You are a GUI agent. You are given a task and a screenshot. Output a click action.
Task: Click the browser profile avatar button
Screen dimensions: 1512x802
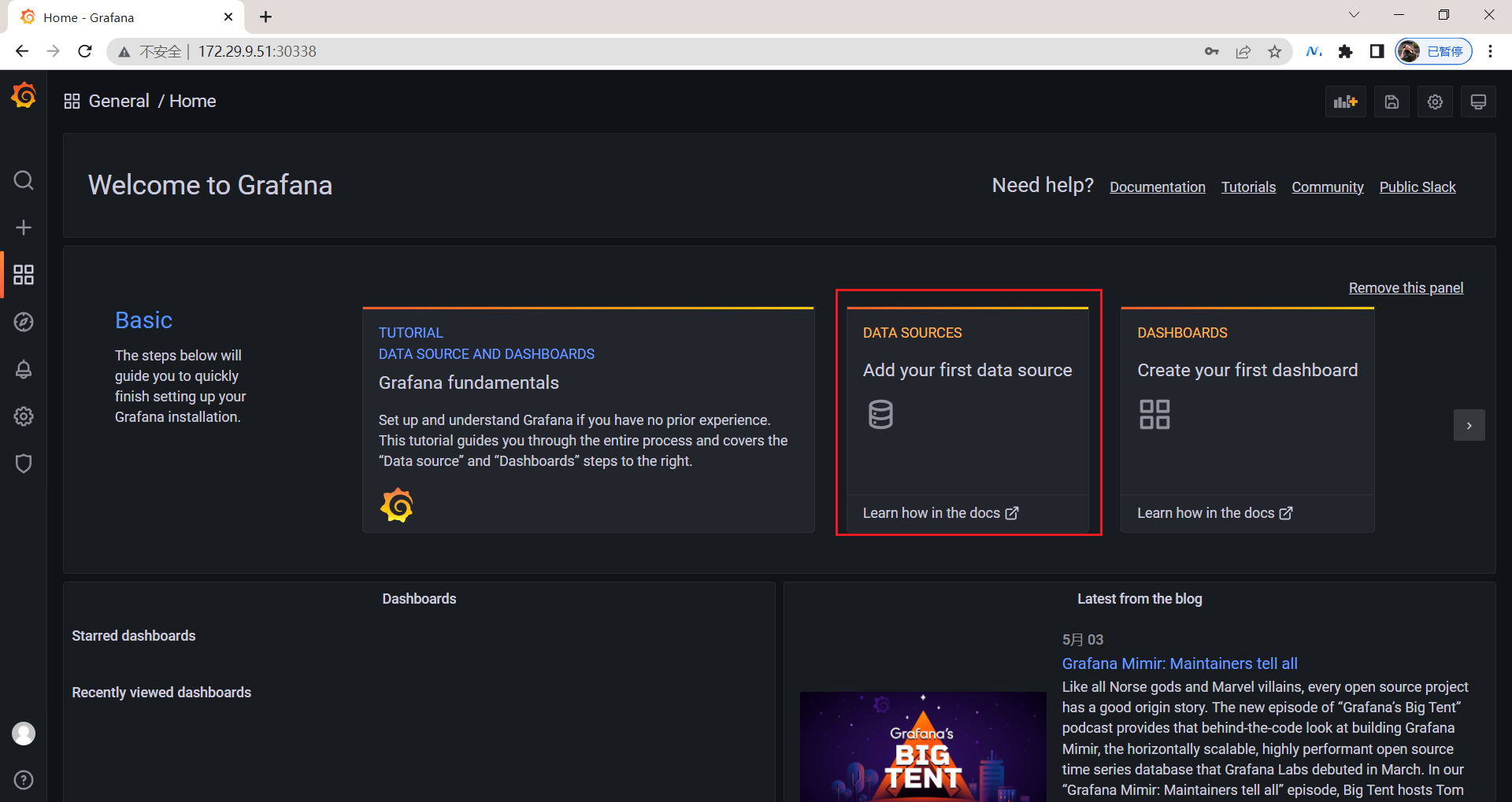[1433, 52]
